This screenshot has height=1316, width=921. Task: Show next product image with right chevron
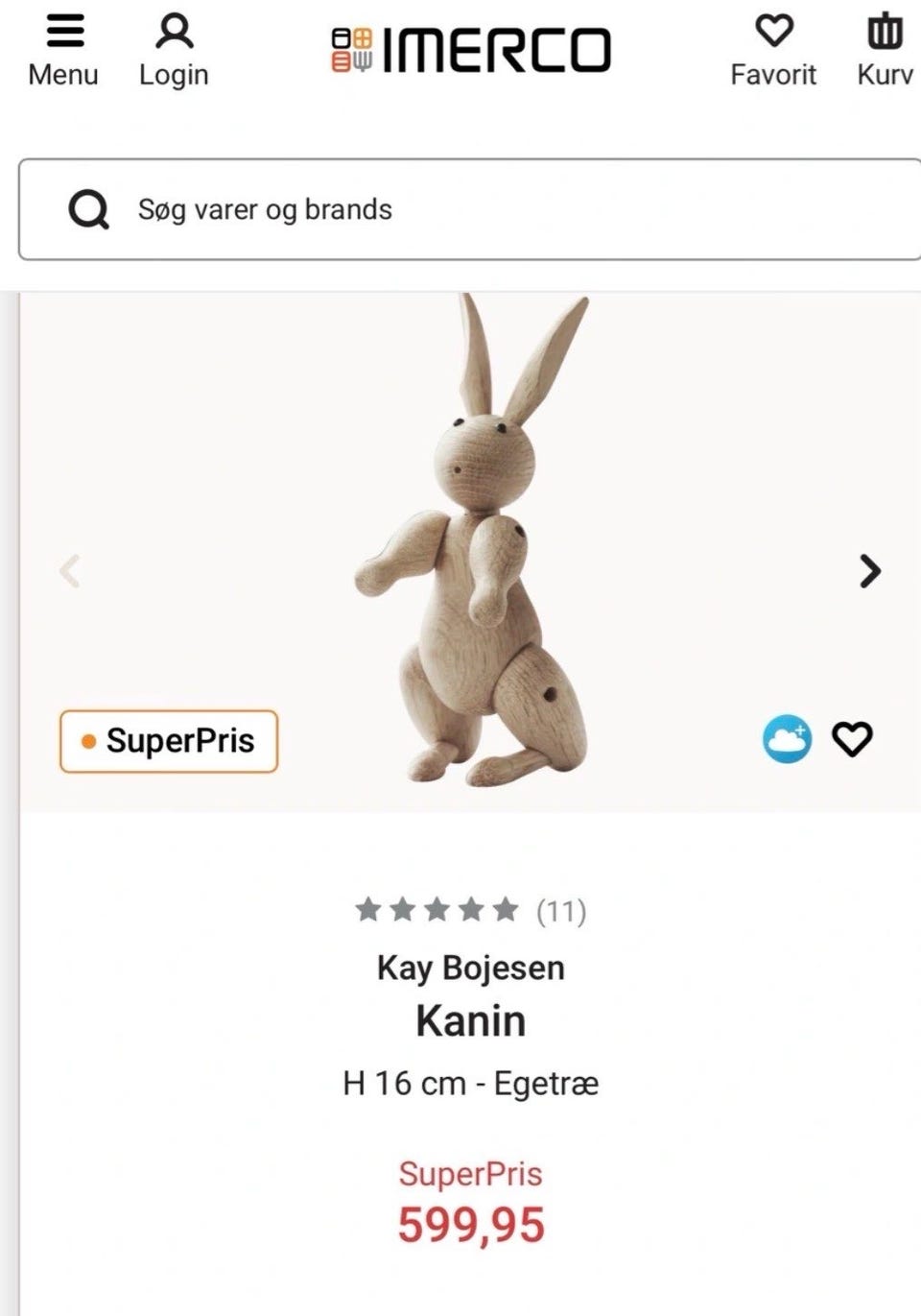tap(869, 571)
